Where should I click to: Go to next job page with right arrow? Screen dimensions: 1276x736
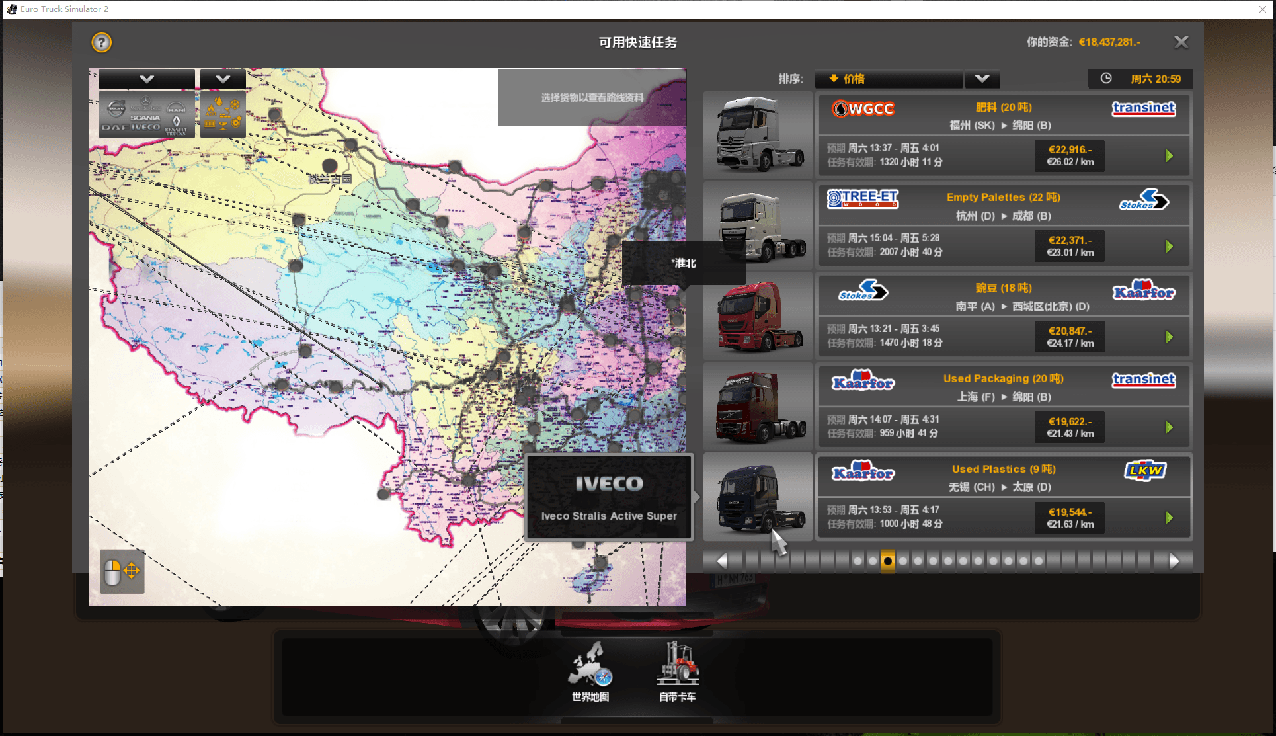click(1172, 561)
